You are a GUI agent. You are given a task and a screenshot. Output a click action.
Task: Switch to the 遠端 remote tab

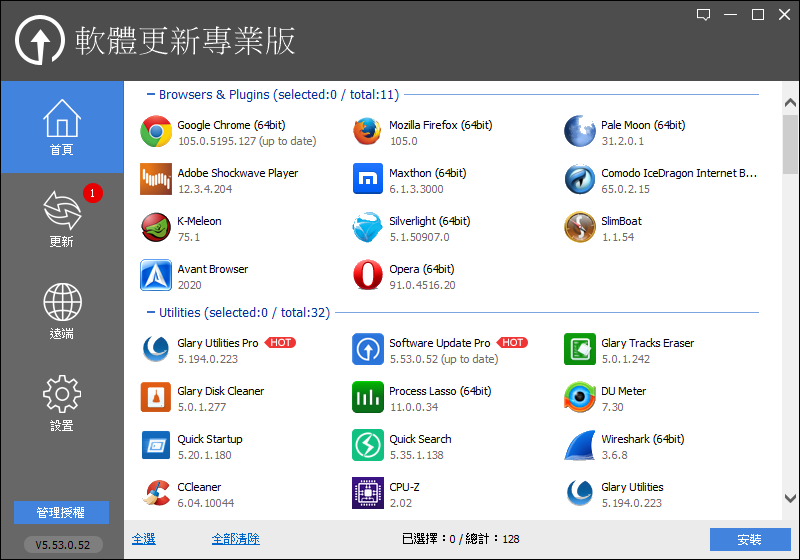coord(62,311)
